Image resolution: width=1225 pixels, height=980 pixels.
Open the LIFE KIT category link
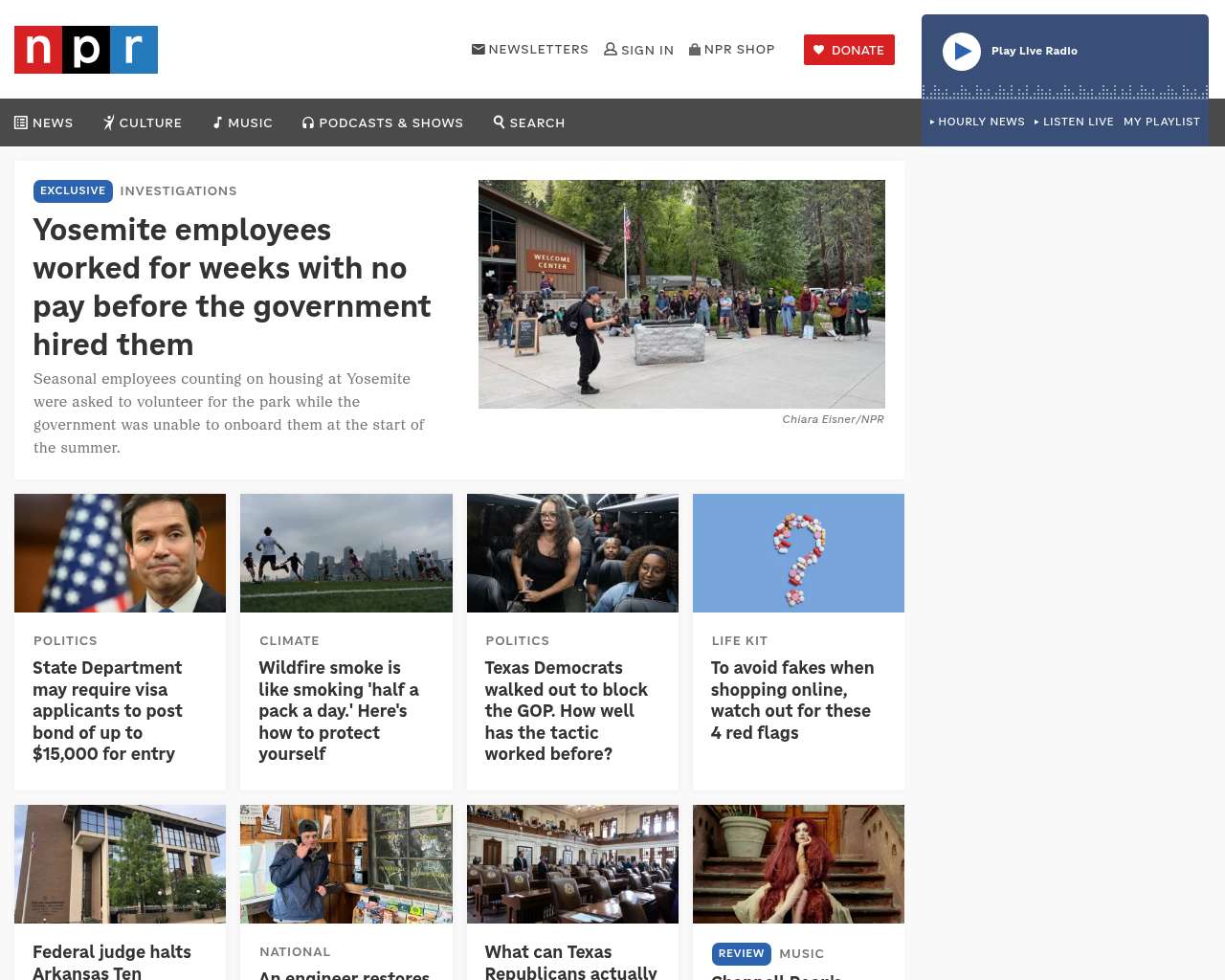pos(740,641)
